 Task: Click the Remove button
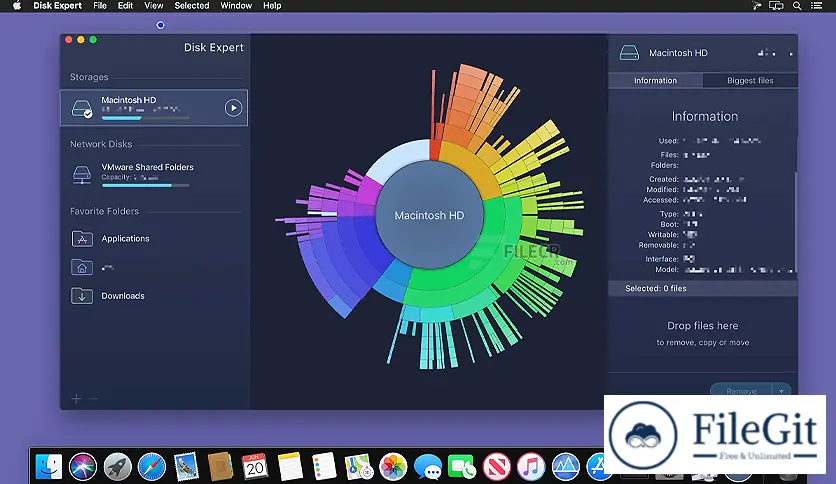741,391
